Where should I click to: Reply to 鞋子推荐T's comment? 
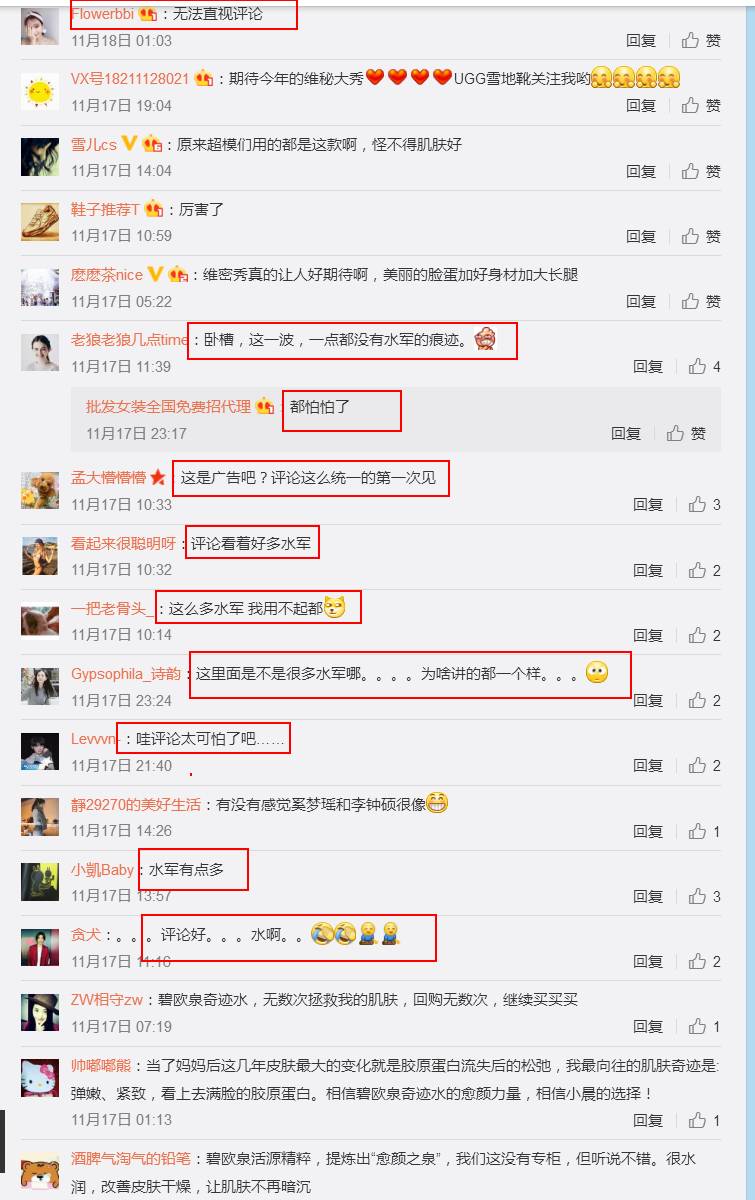coord(641,236)
